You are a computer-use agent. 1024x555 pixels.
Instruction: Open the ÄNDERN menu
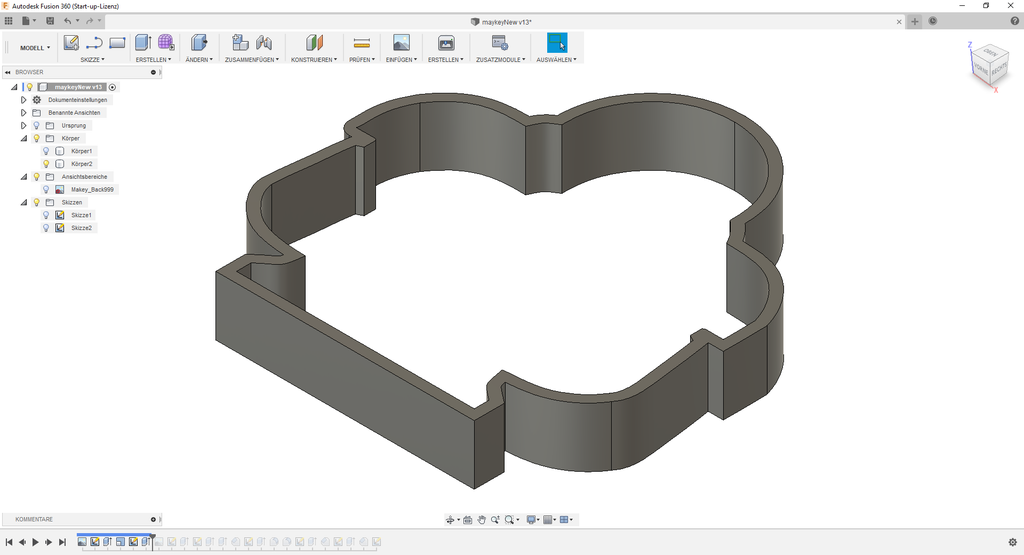[198, 59]
